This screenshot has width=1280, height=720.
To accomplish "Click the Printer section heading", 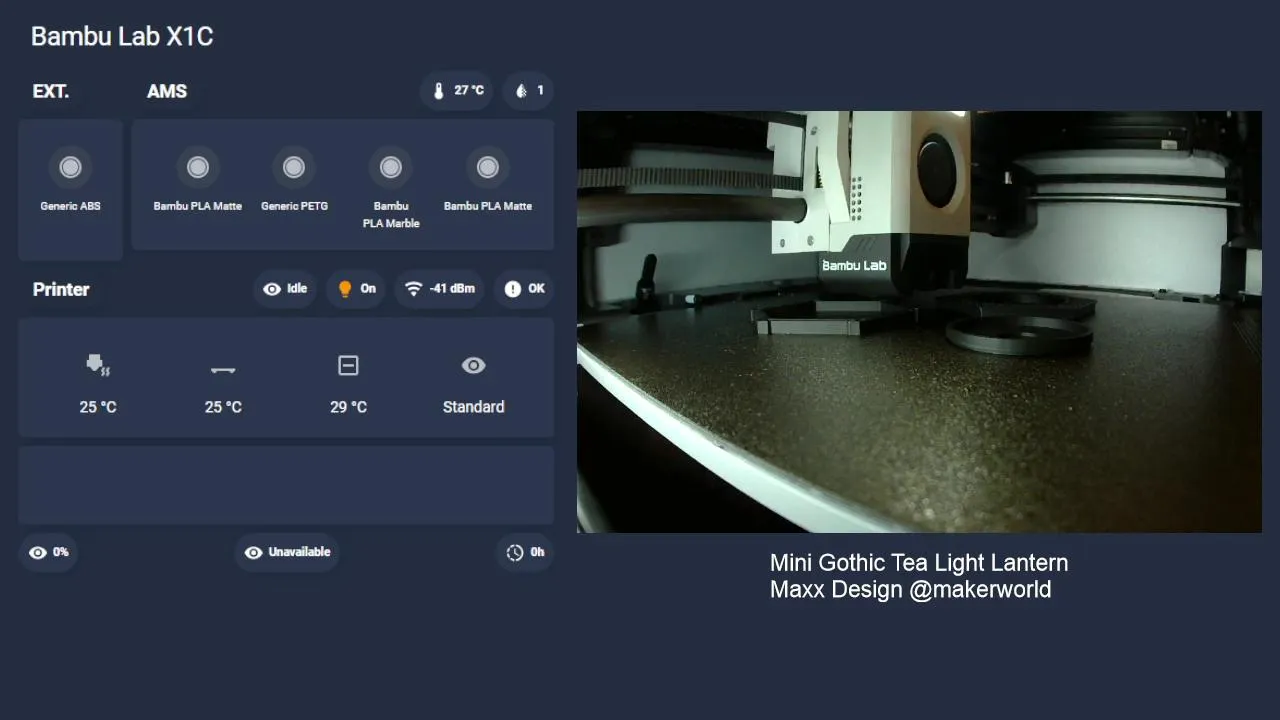I will (61, 289).
